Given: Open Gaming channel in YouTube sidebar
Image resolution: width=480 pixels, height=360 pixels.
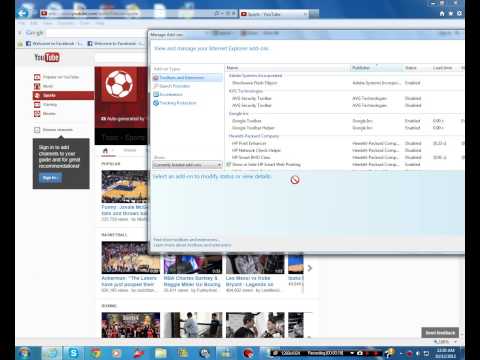Looking at the screenshot, I should coord(46,104).
